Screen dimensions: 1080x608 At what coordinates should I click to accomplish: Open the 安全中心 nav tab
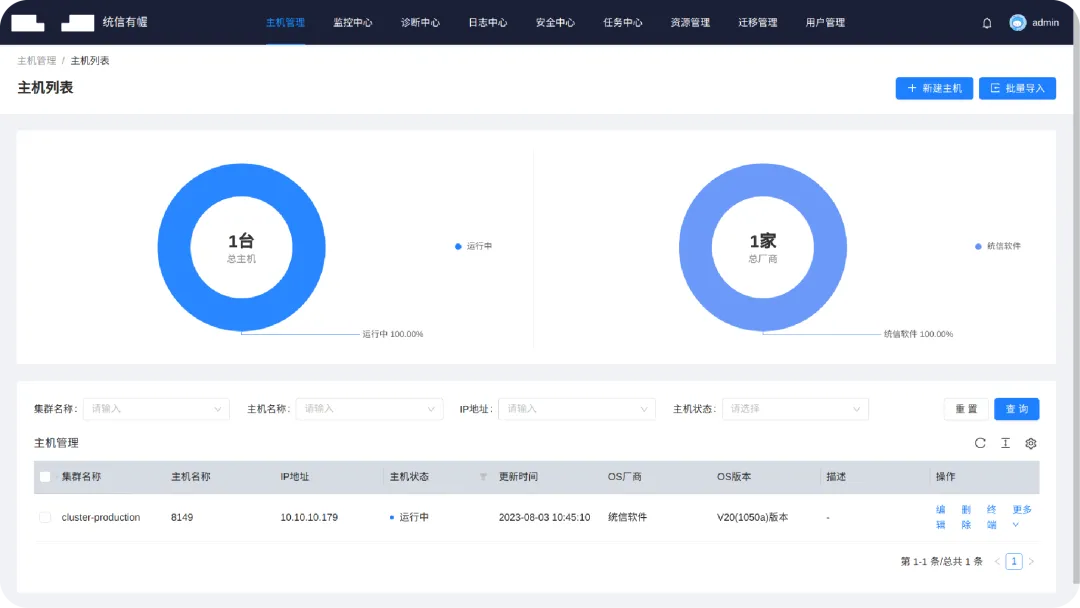click(x=555, y=23)
